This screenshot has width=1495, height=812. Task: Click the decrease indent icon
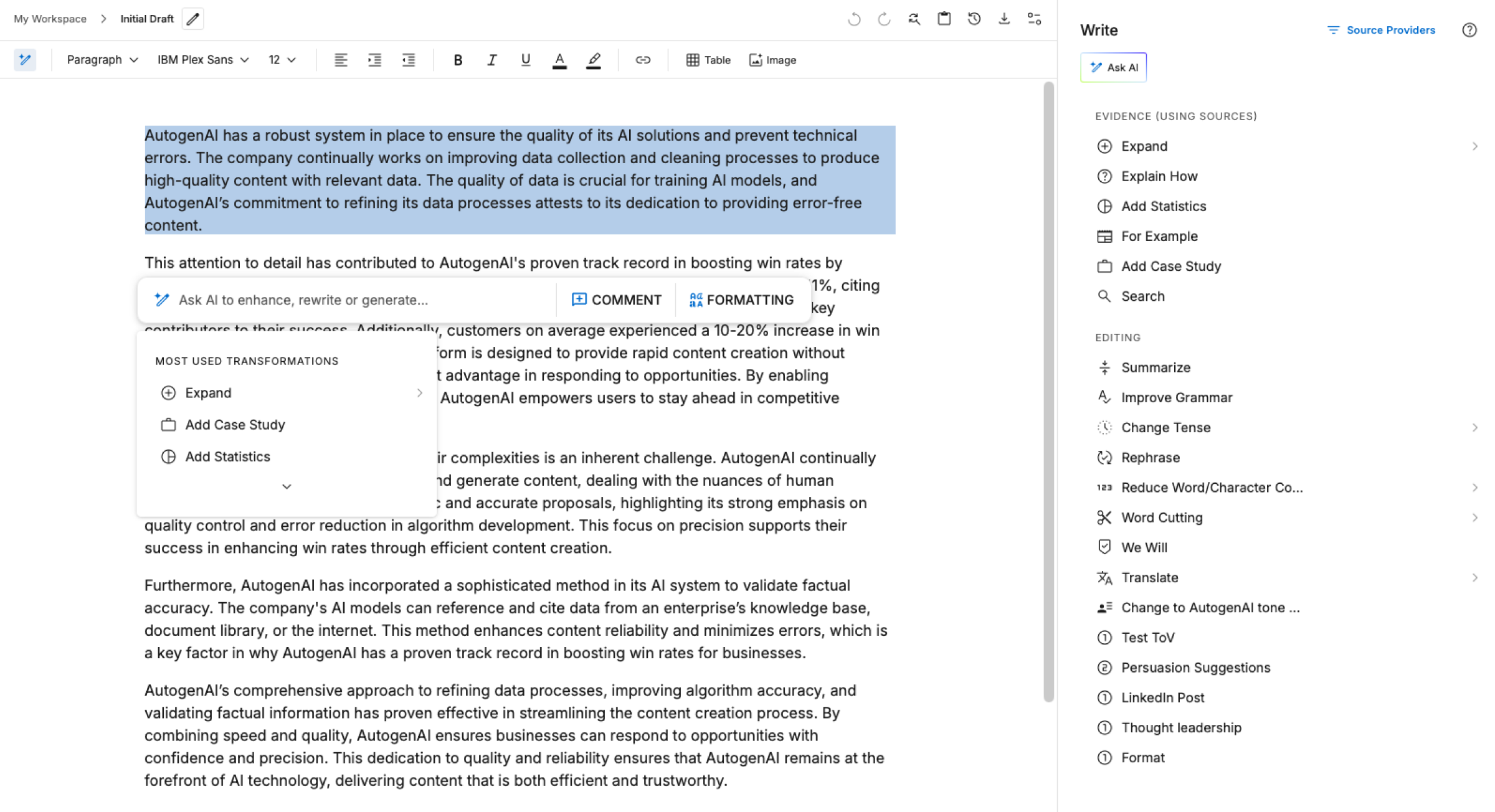(409, 60)
